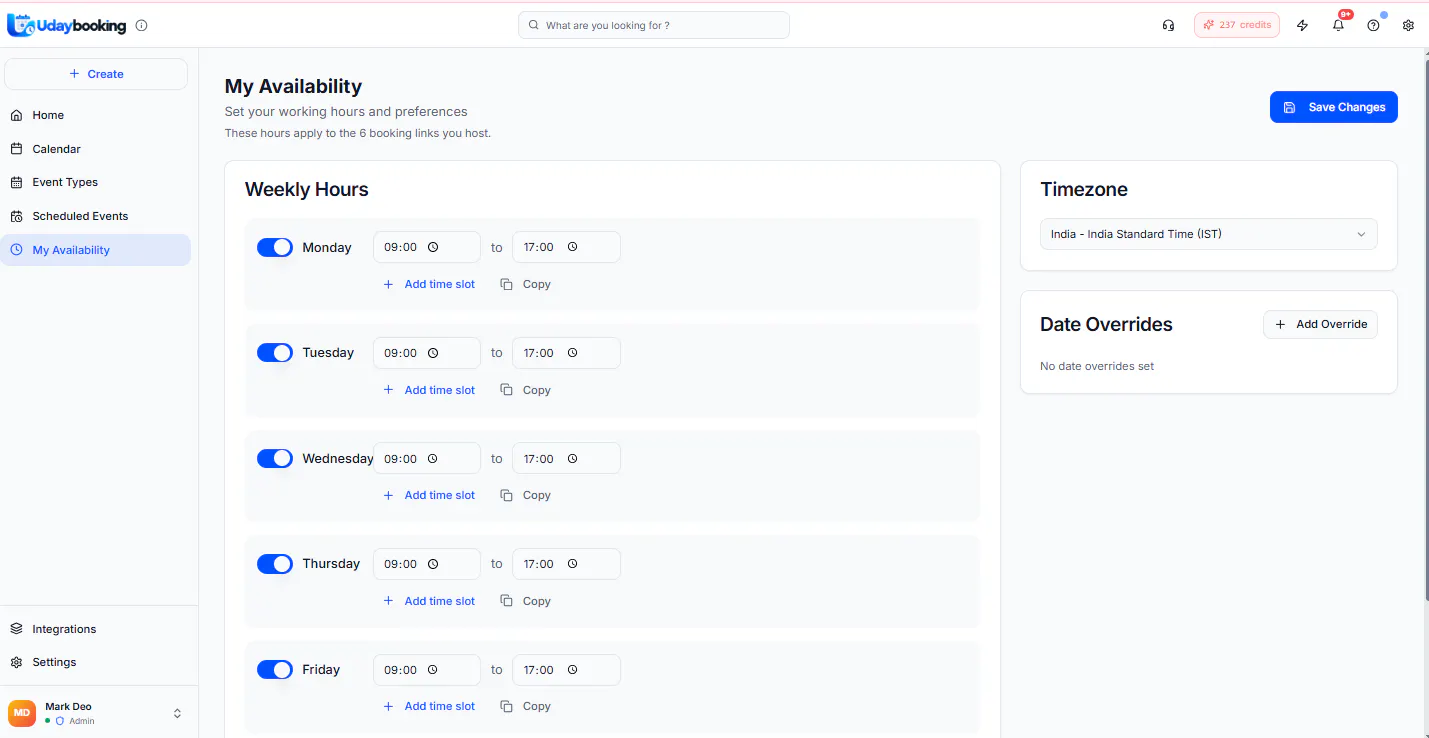Viewport: 1429px width, 738px height.
Task: Disable Wednesday availability switch
Action: click(x=275, y=459)
